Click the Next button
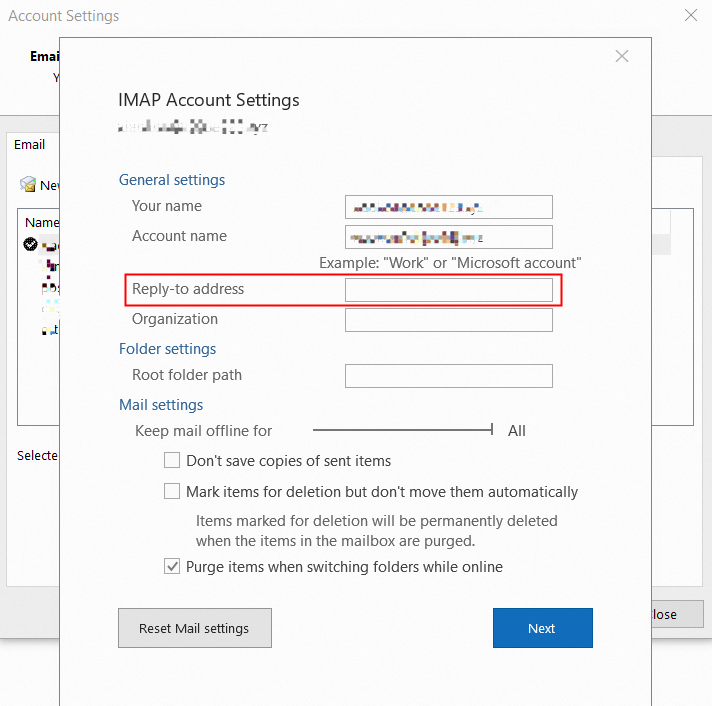712x706 pixels. [x=543, y=628]
